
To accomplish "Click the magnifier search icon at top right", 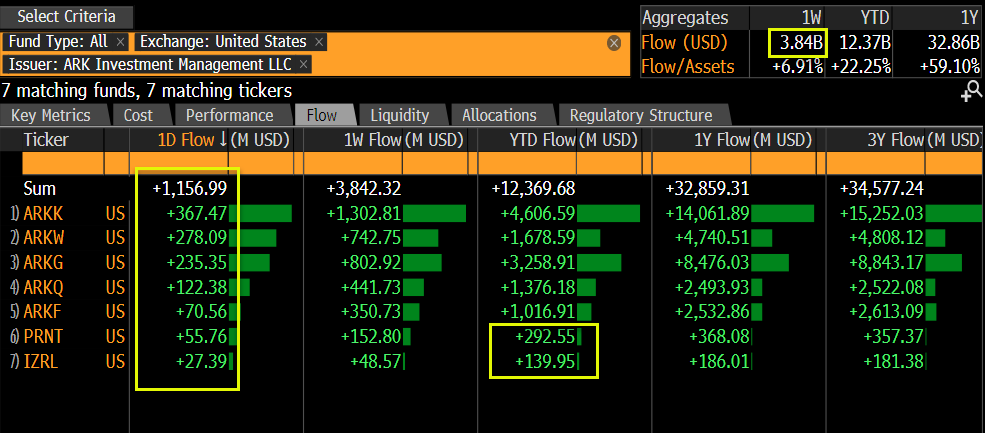I will [970, 92].
